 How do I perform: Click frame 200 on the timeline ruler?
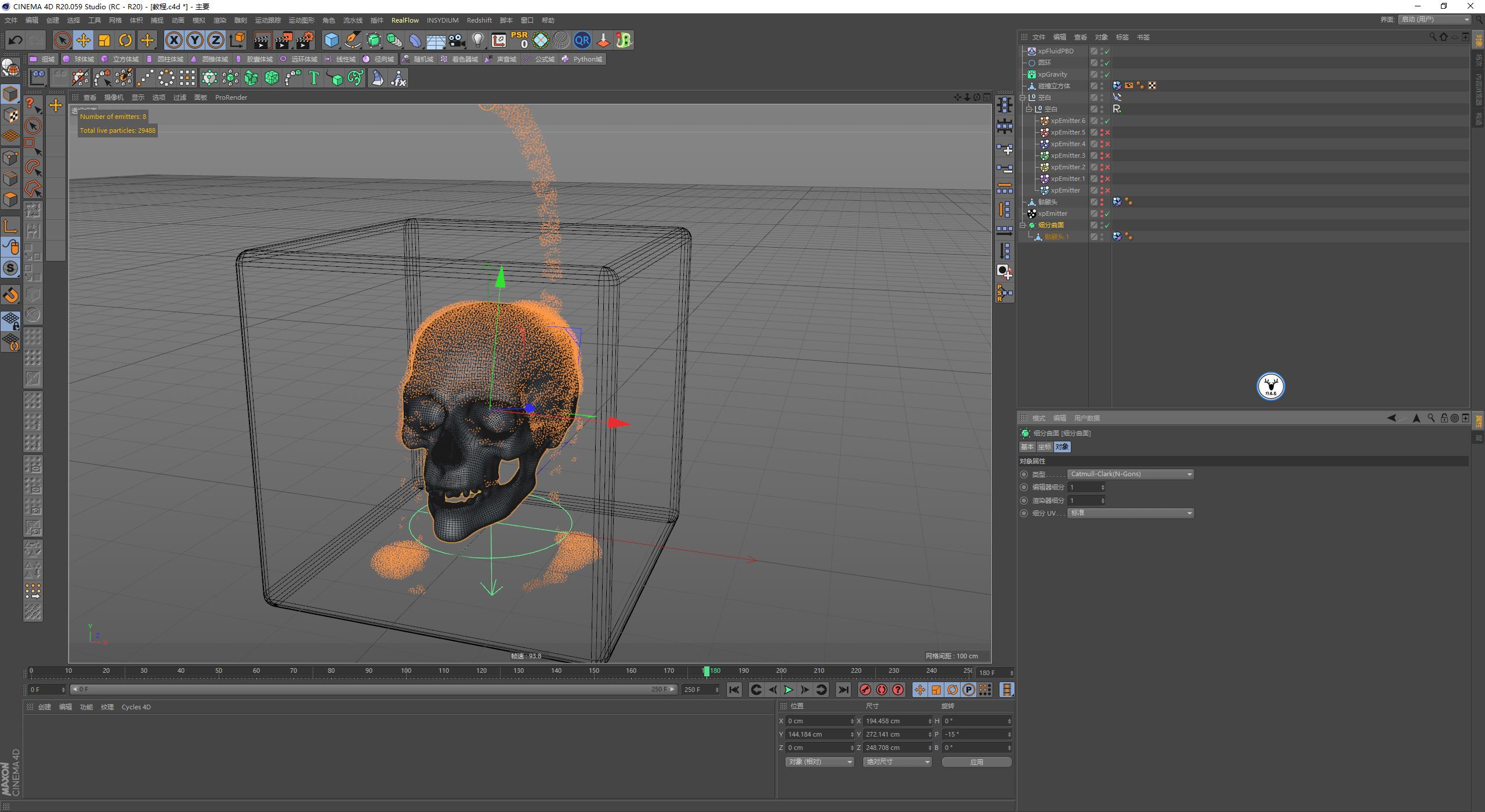[x=781, y=670]
